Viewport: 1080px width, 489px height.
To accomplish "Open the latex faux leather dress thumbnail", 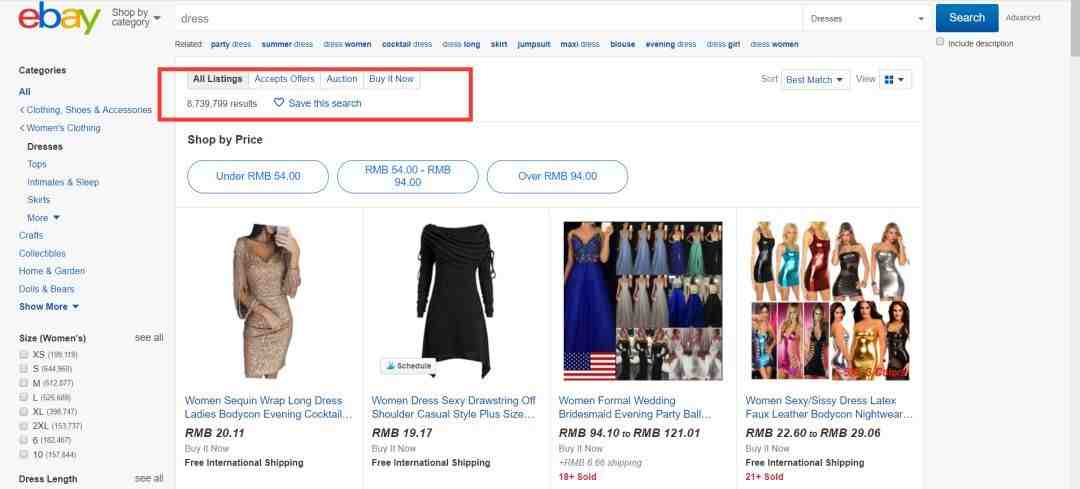I will (831, 301).
